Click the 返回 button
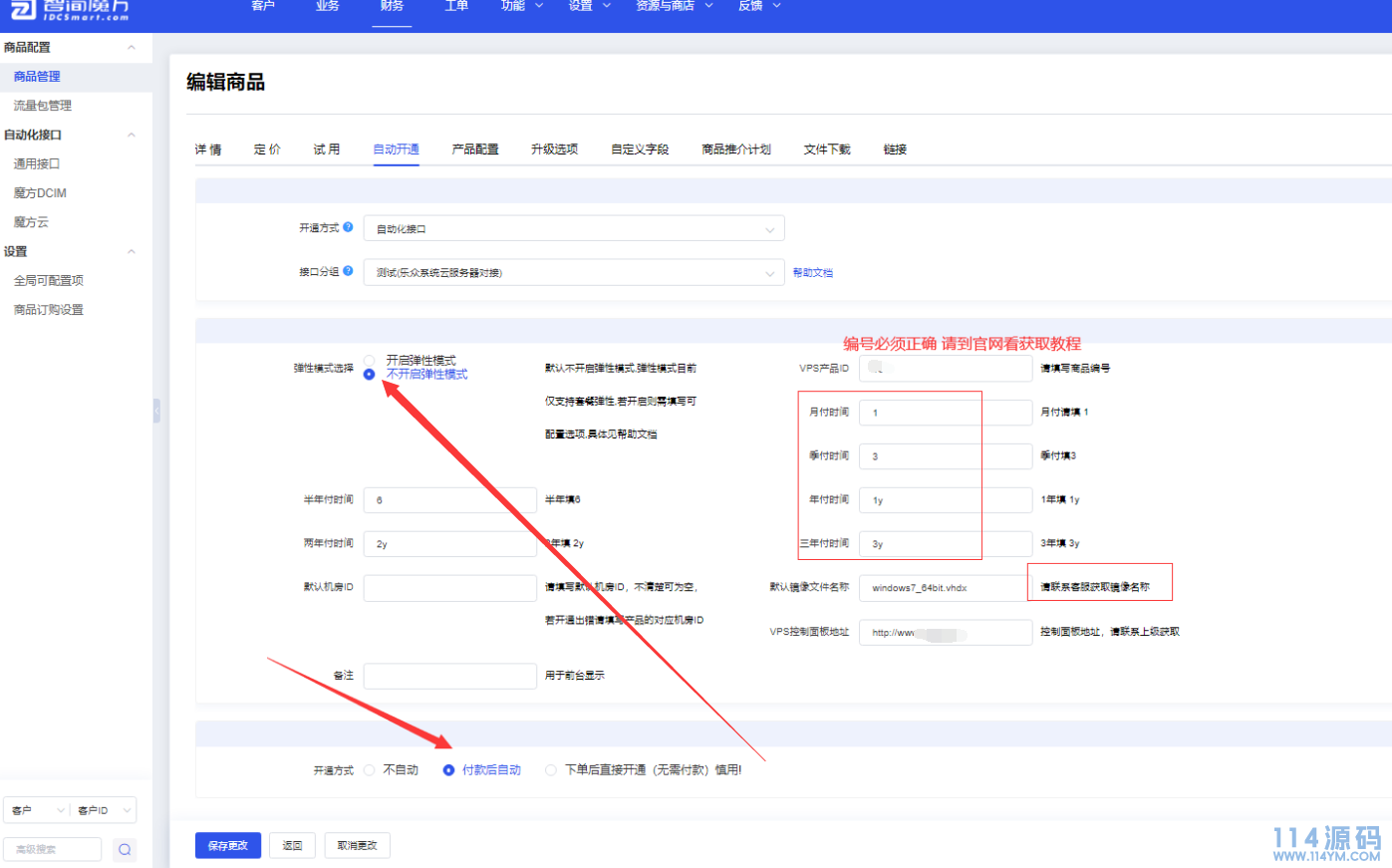1392x868 pixels. pos(292,845)
